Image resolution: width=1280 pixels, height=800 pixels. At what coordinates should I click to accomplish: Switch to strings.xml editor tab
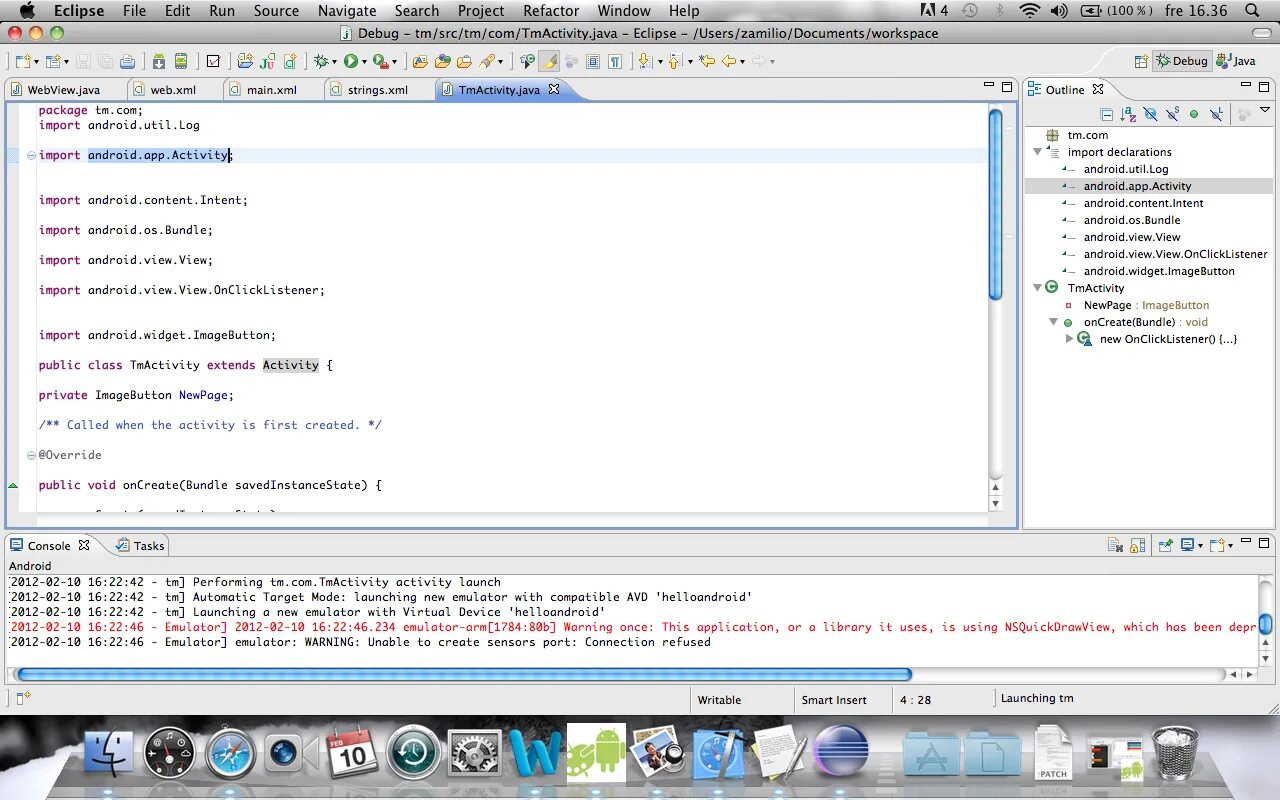(x=378, y=89)
